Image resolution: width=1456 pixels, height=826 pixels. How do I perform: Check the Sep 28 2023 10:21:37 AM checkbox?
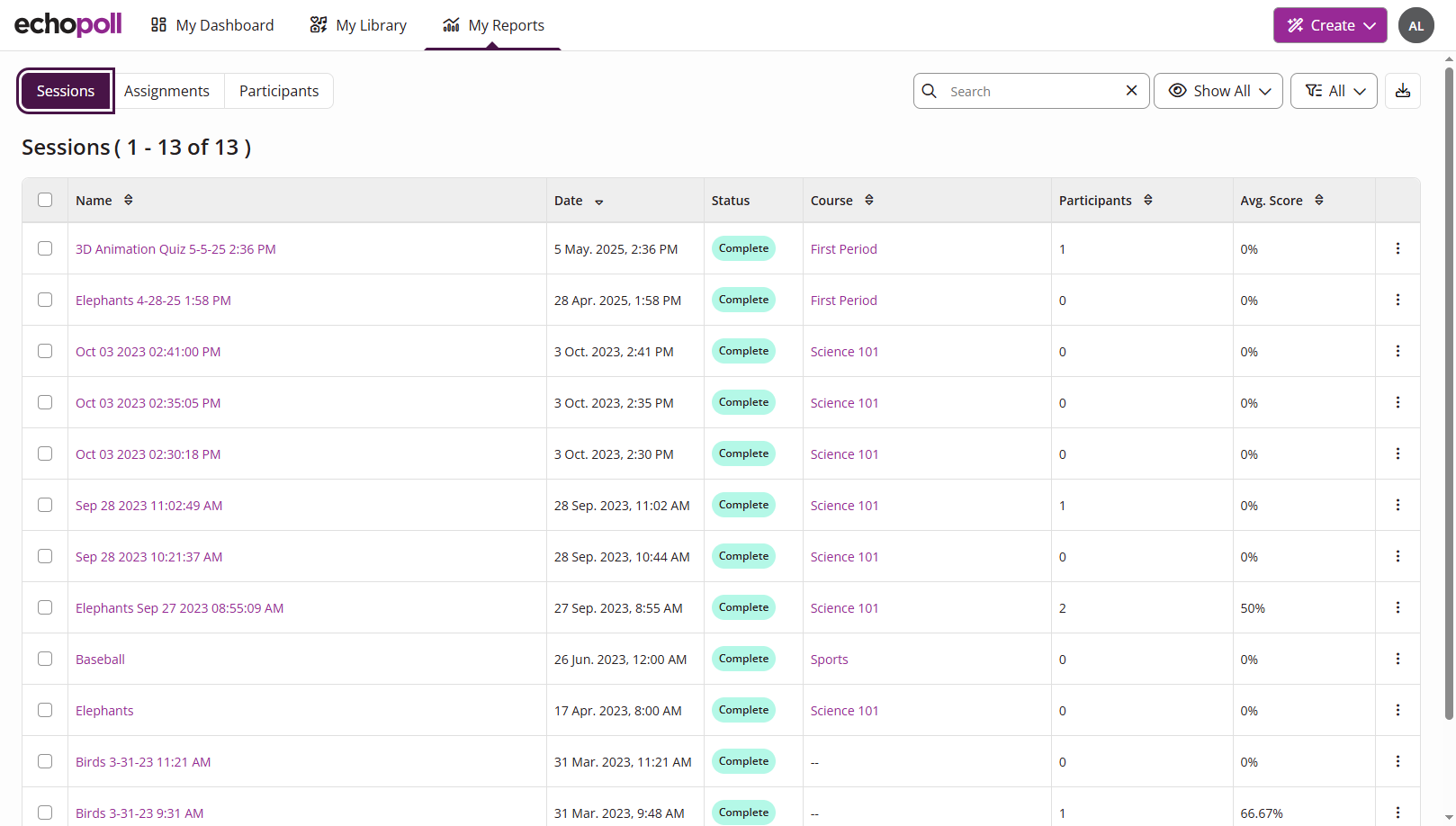coord(45,556)
